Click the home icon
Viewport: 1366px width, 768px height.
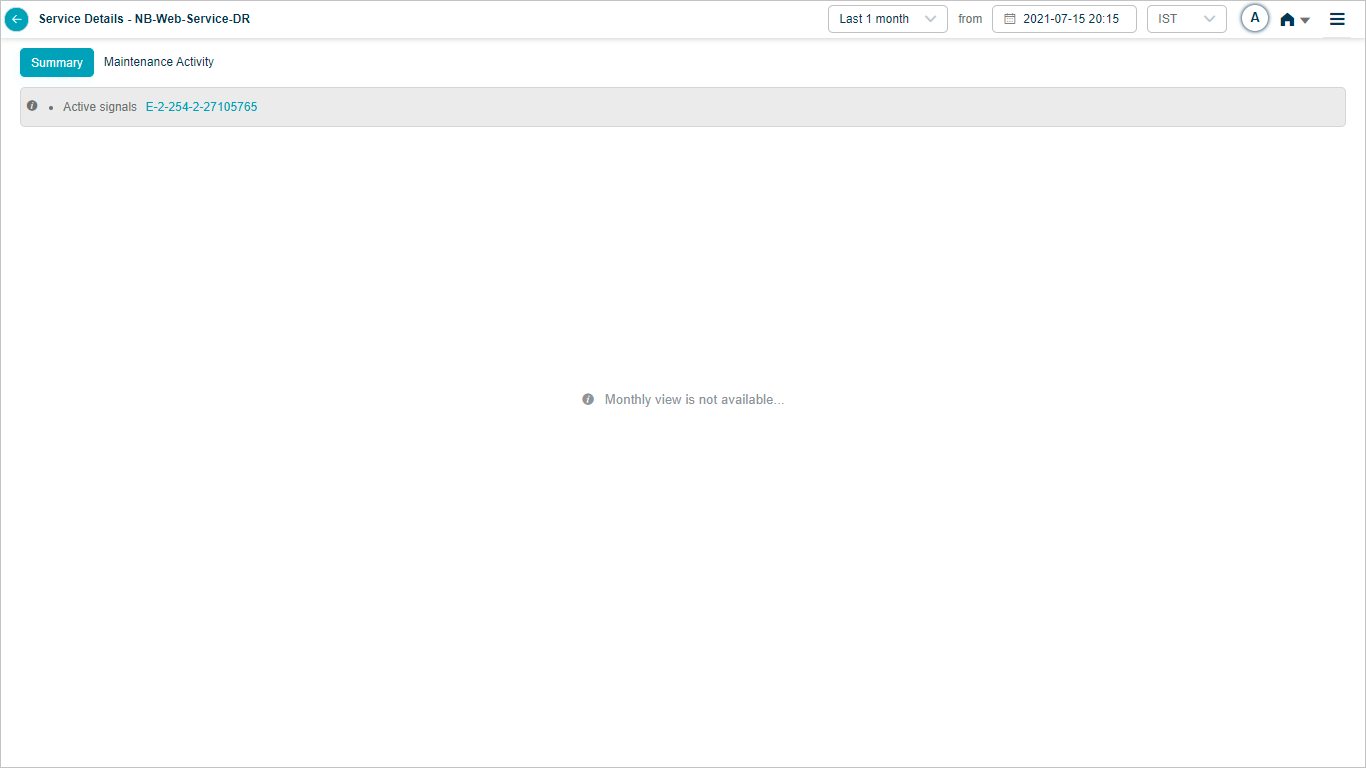[1287, 19]
